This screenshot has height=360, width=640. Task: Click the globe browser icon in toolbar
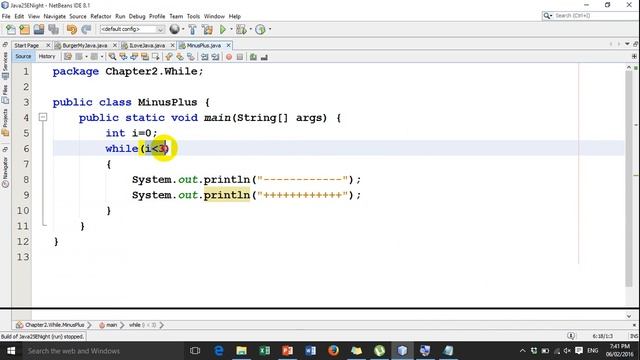point(174,29)
